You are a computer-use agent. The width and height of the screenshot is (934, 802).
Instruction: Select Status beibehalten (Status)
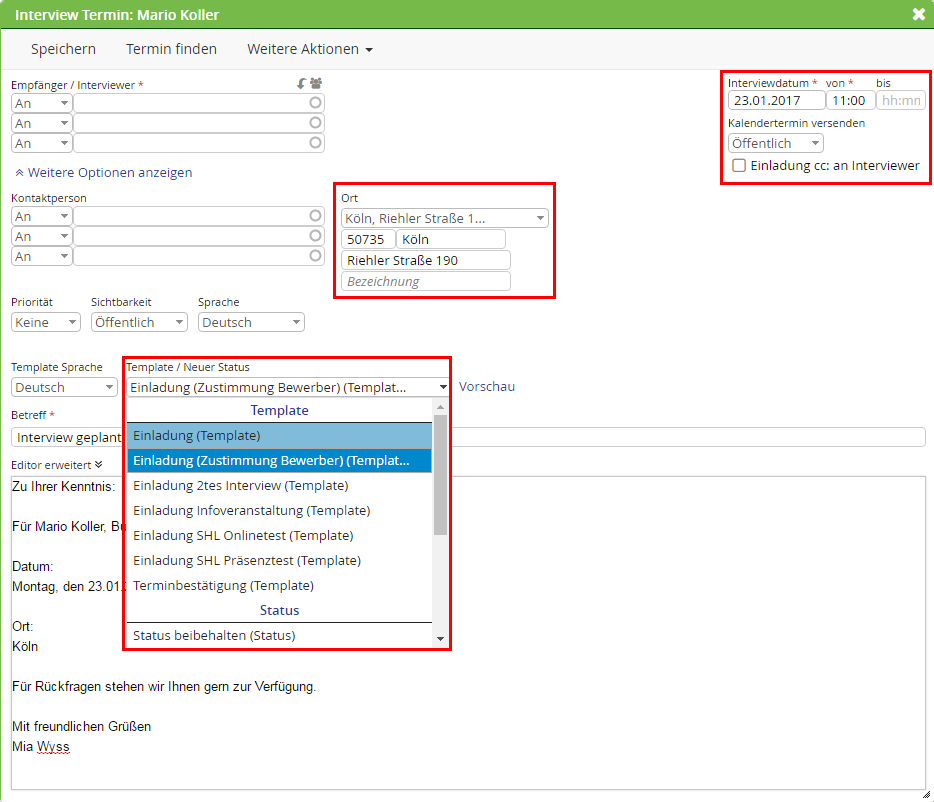279,636
